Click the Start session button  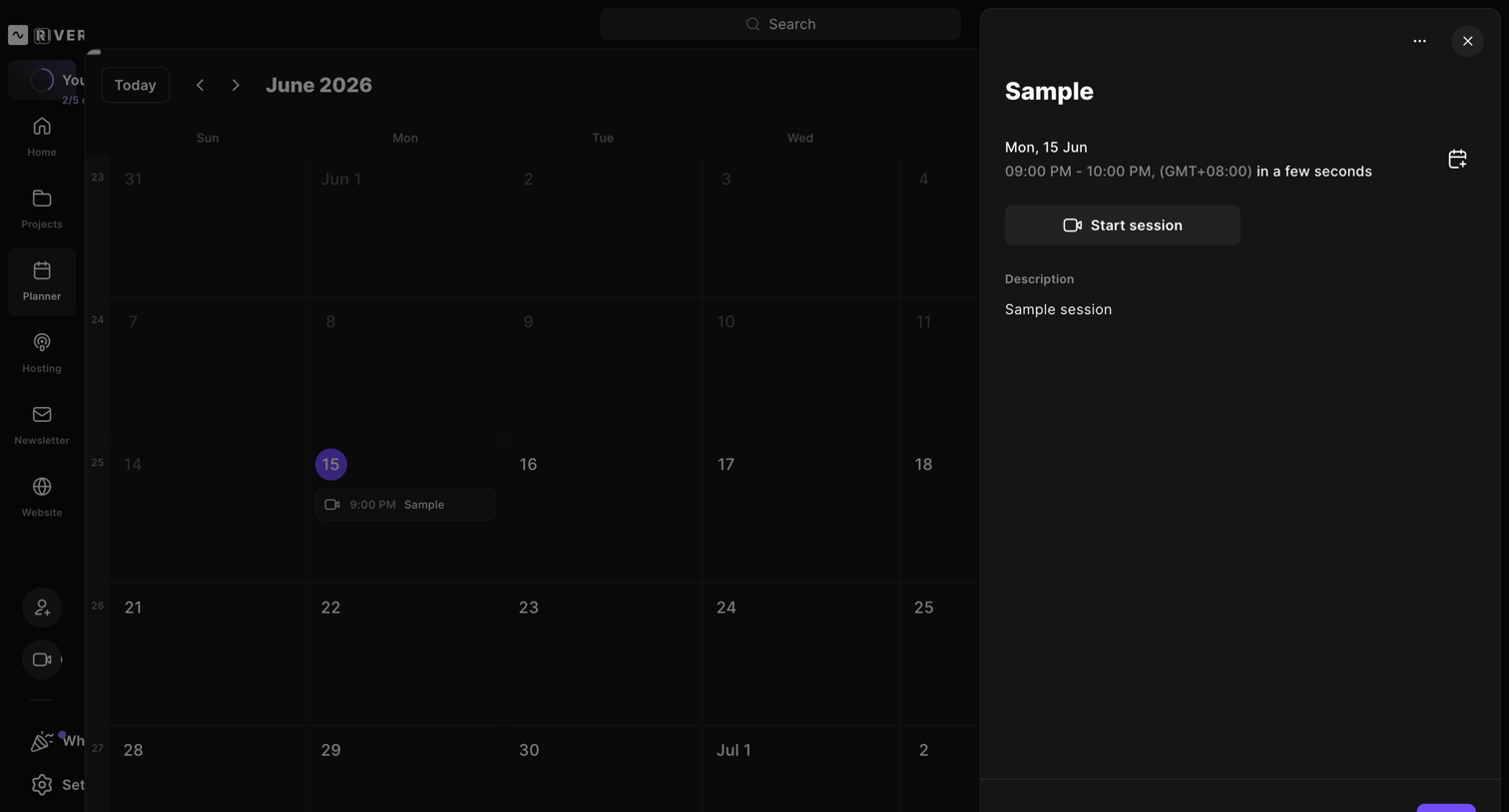[x=1122, y=225]
